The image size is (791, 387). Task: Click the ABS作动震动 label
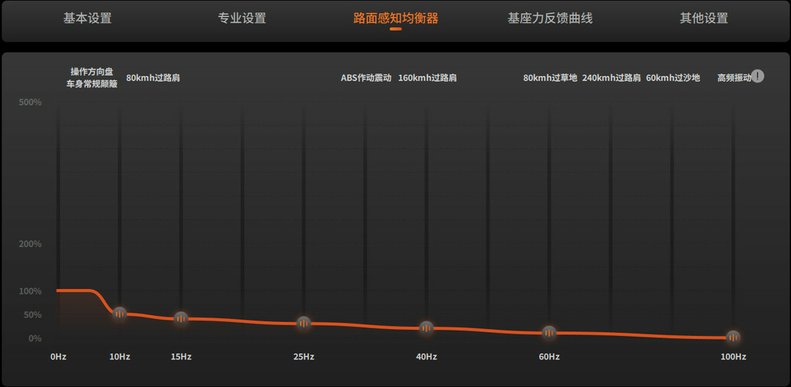(x=366, y=78)
